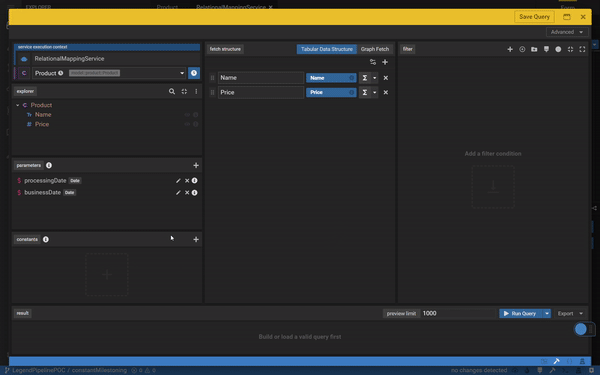Edit the processingDate parameter

(x=178, y=181)
